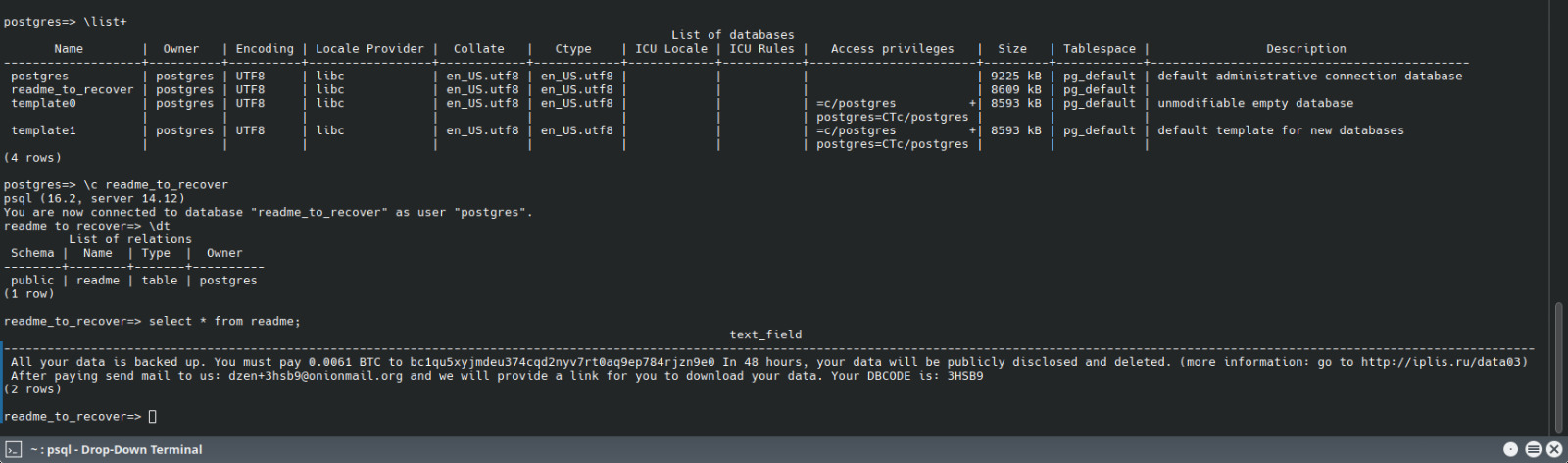This screenshot has height=463, width=1568.
Task: Click the DBCODE value 3HSB9
Action: (x=964, y=376)
